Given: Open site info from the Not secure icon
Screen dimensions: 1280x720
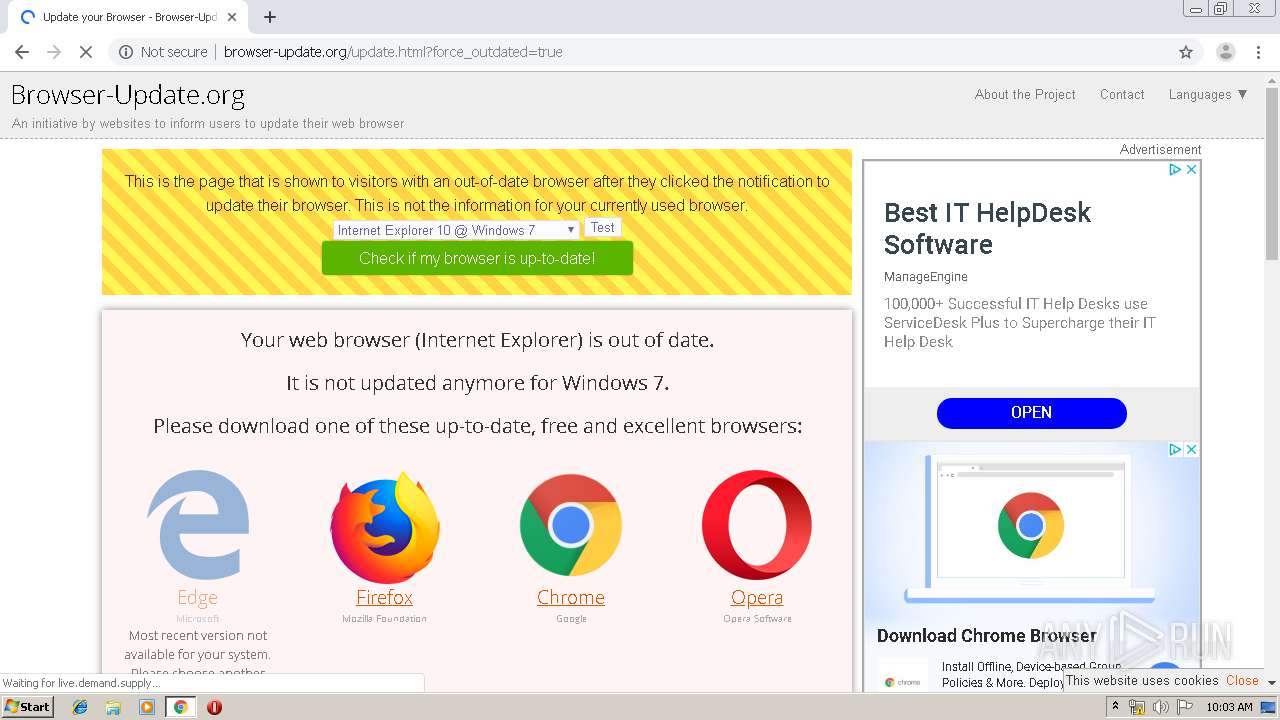Looking at the screenshot, I should [126, 52].
